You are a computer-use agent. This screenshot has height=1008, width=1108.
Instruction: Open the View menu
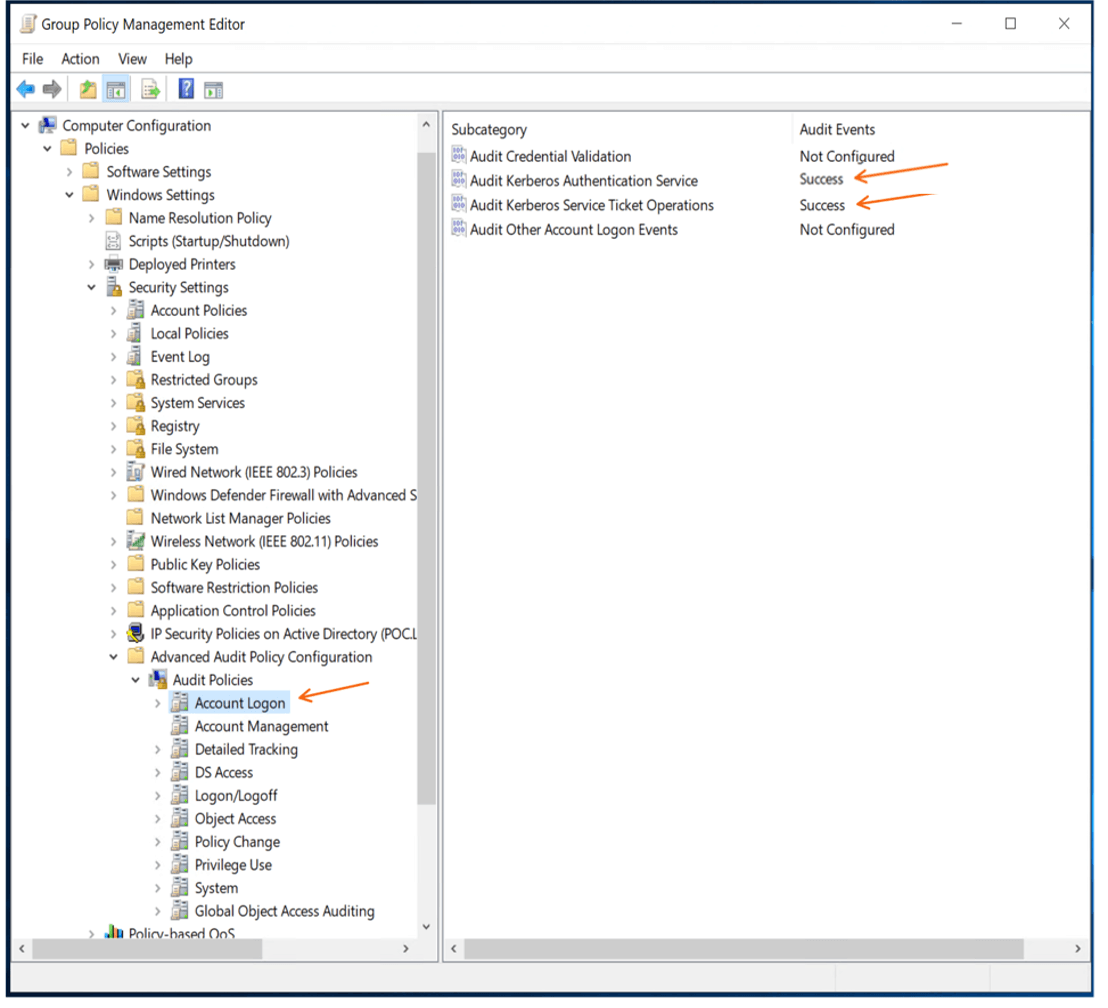tap(132, 59)
